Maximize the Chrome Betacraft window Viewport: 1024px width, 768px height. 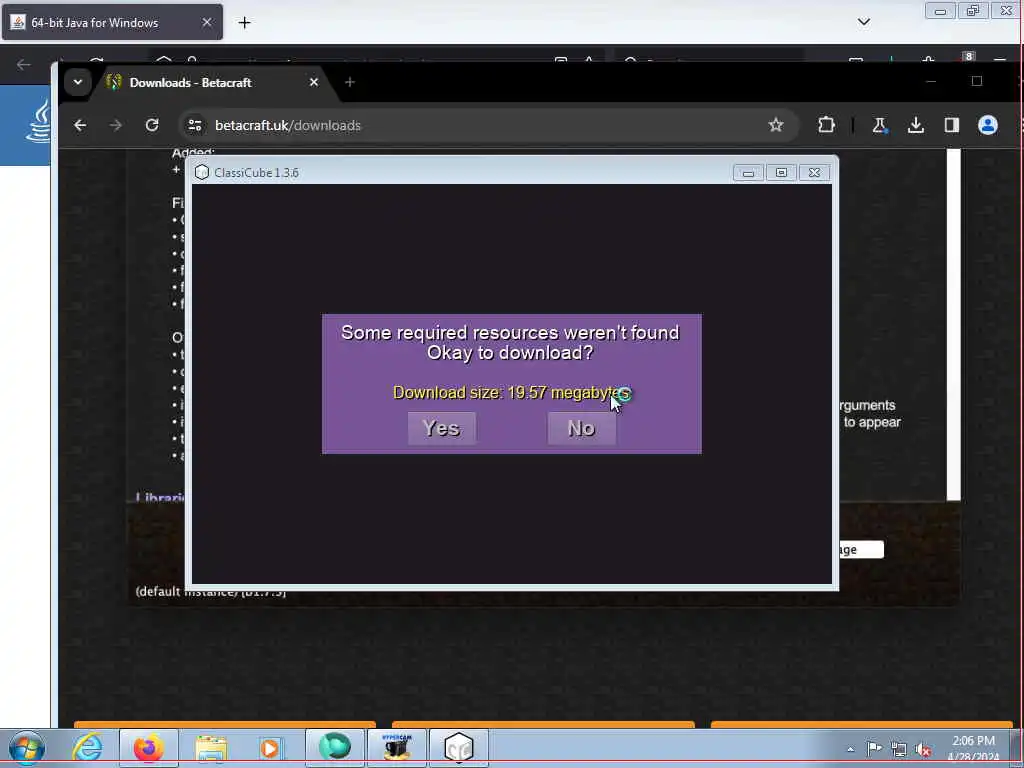coord(976,82)
